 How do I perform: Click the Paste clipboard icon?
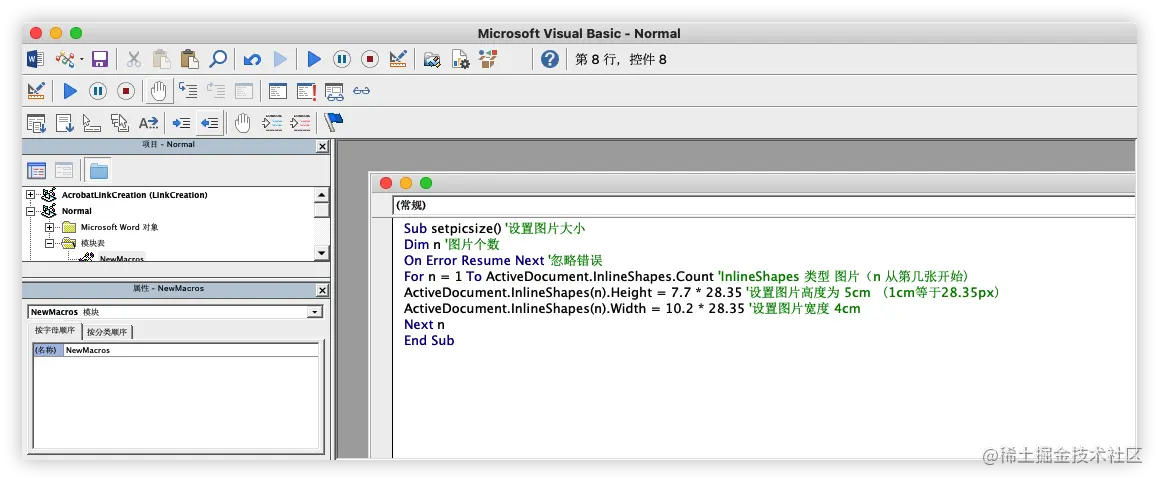[x=189, y=59]
